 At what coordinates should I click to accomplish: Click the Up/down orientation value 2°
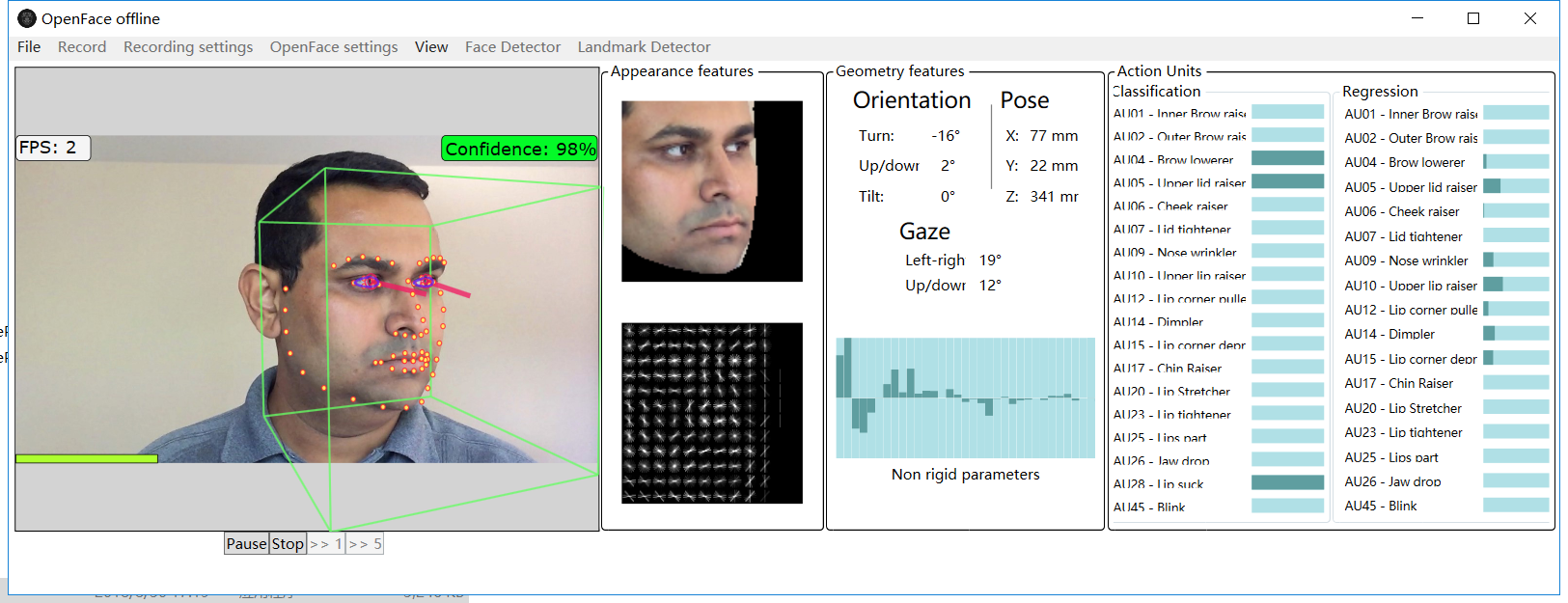click(948, 166)
